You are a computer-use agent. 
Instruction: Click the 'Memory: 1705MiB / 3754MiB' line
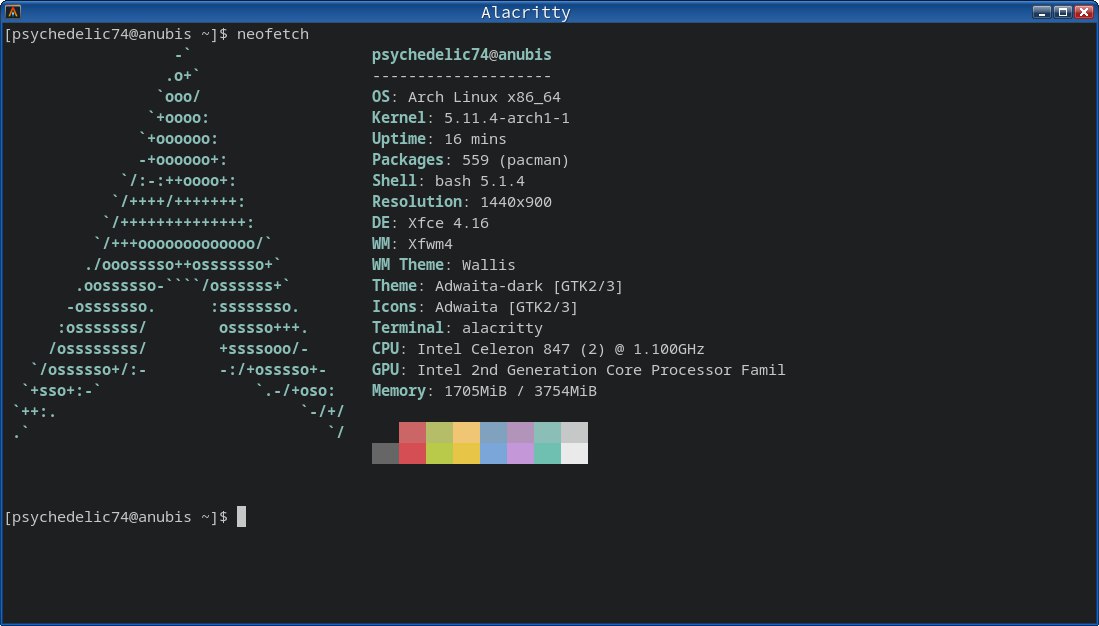tap(484, 391)
